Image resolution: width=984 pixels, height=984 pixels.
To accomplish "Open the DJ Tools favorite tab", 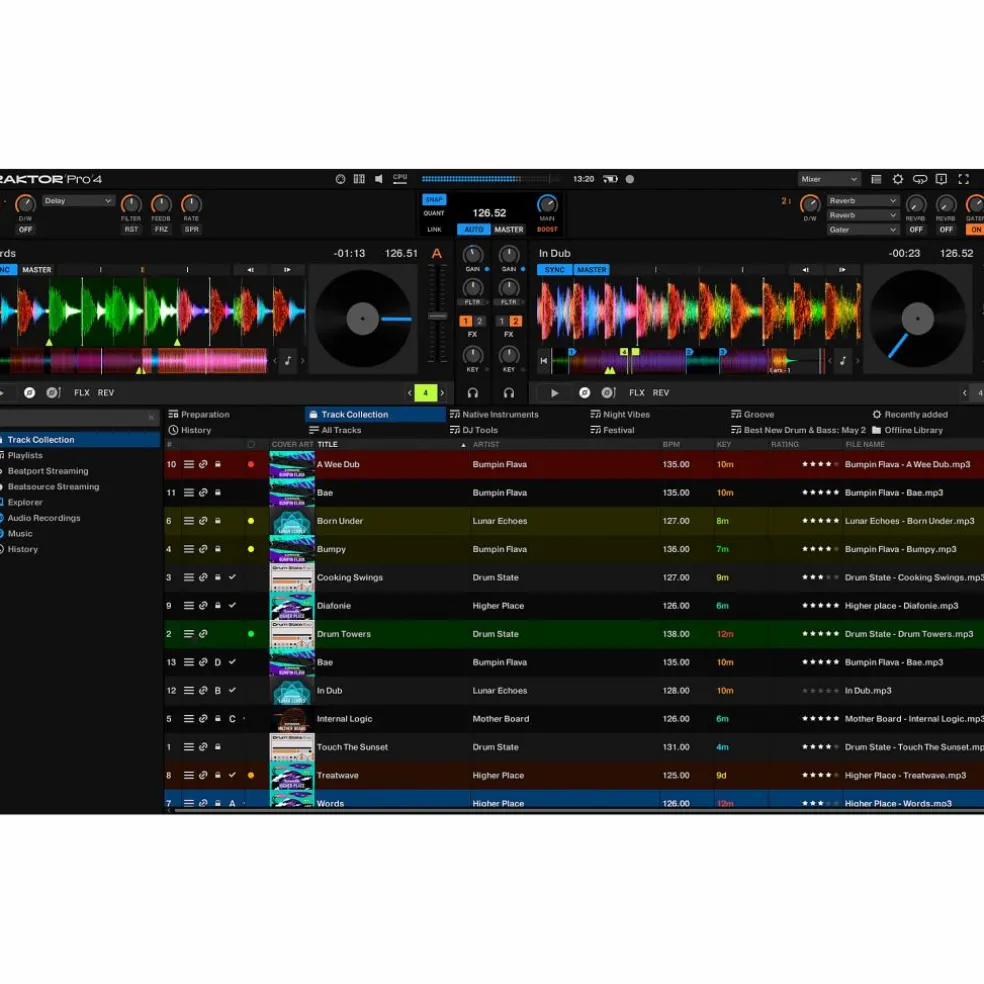I will (x=474, y=430).
